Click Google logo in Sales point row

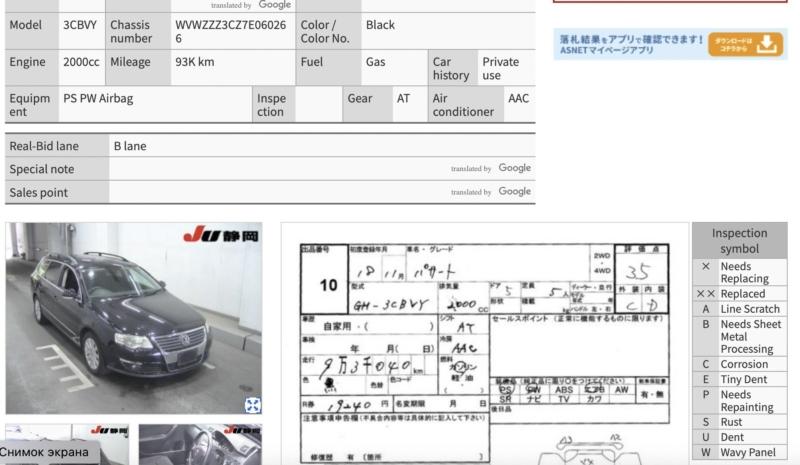point(514,191)
